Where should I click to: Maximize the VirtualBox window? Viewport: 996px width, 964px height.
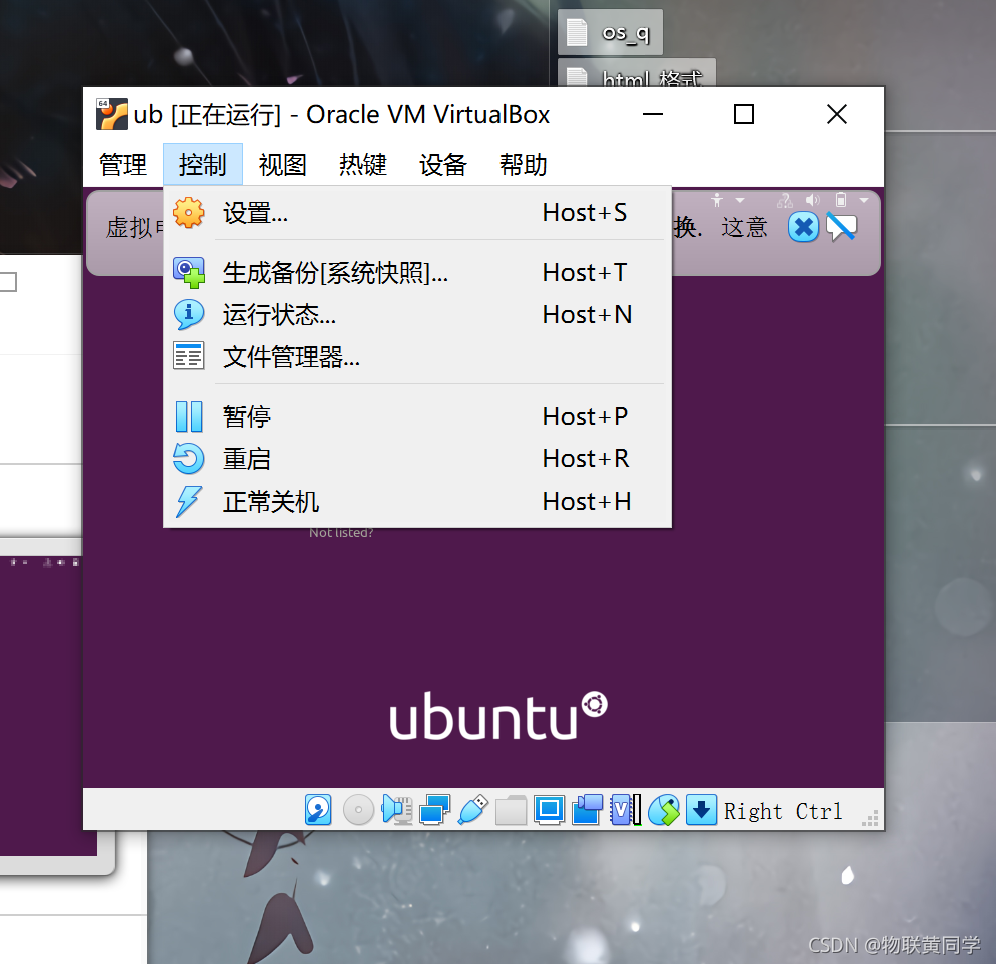pyautogui.click(x=744, y=114)
